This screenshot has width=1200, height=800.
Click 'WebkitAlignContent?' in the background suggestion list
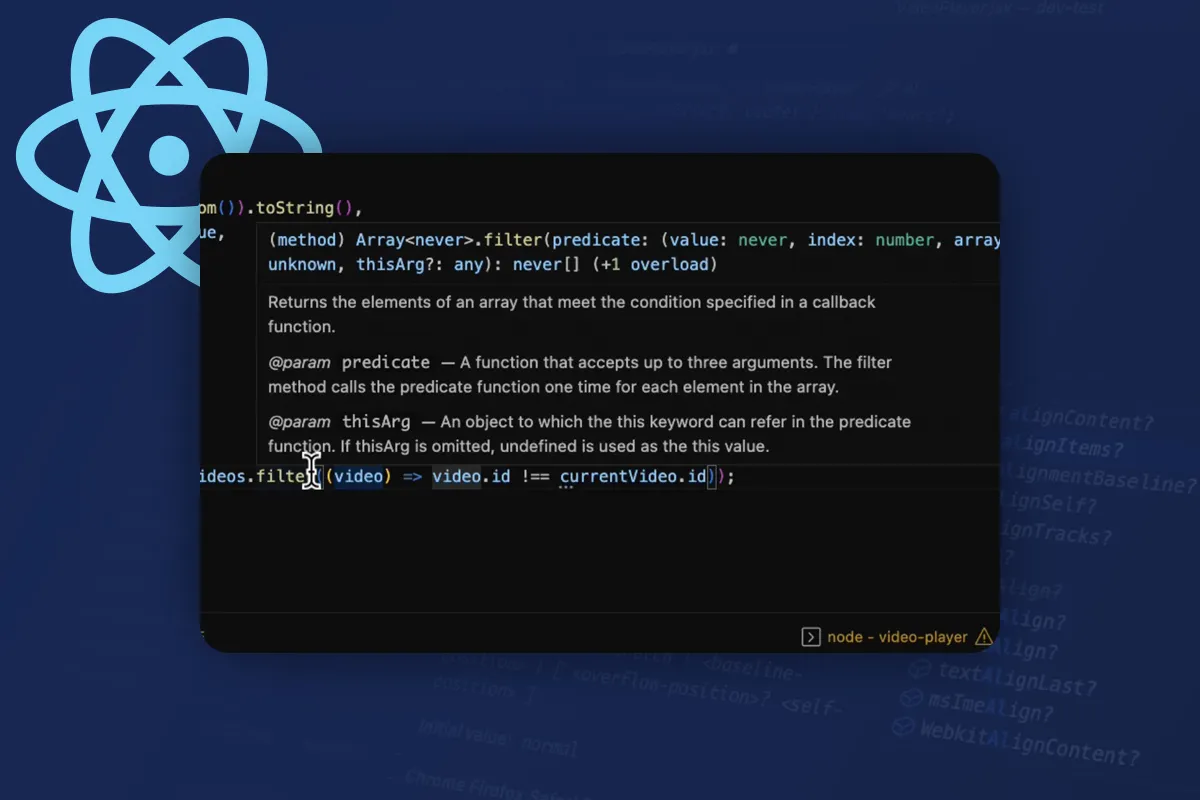[x=1030, y=742]
